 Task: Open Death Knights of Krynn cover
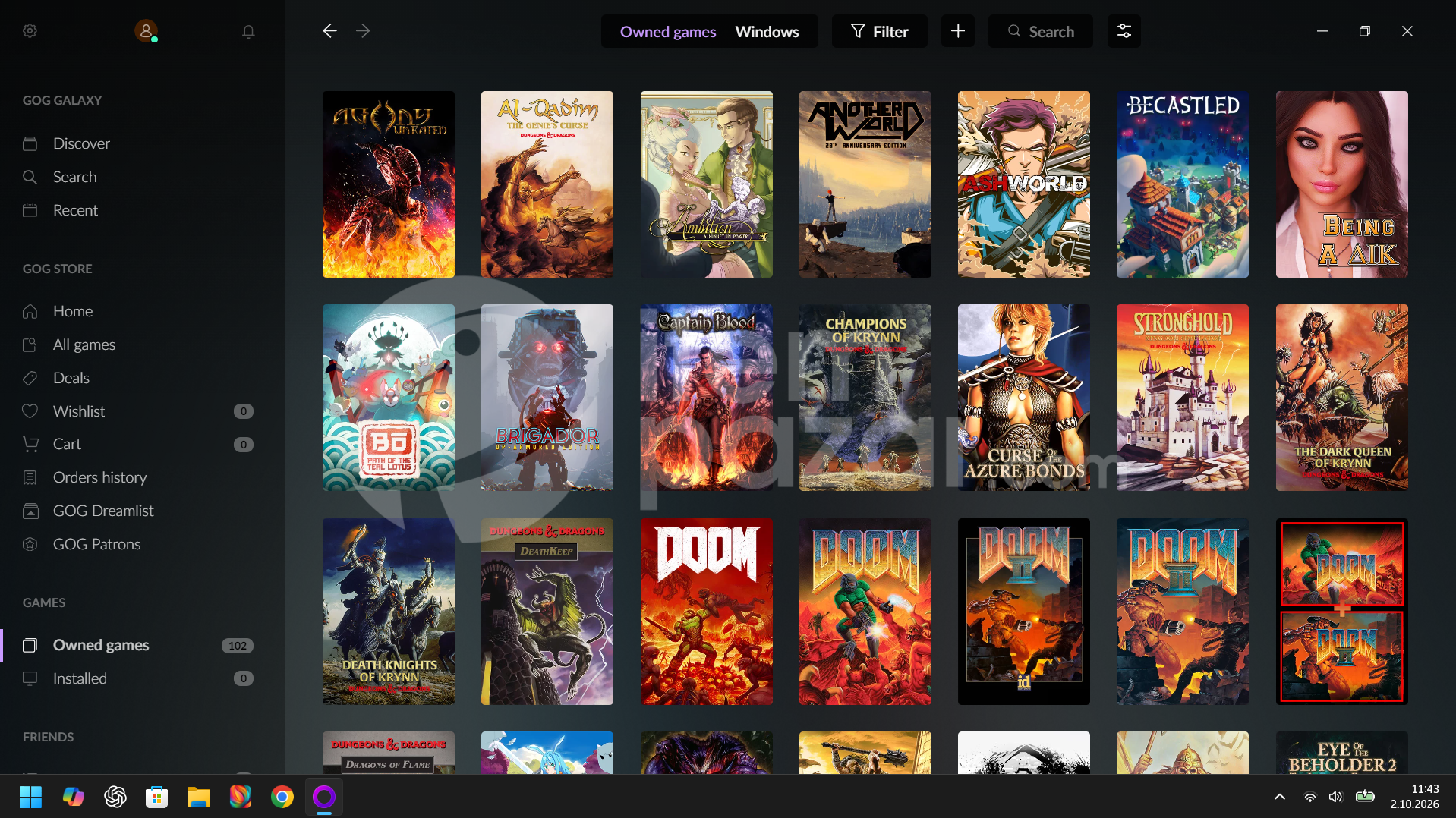[x=389, y=612]
